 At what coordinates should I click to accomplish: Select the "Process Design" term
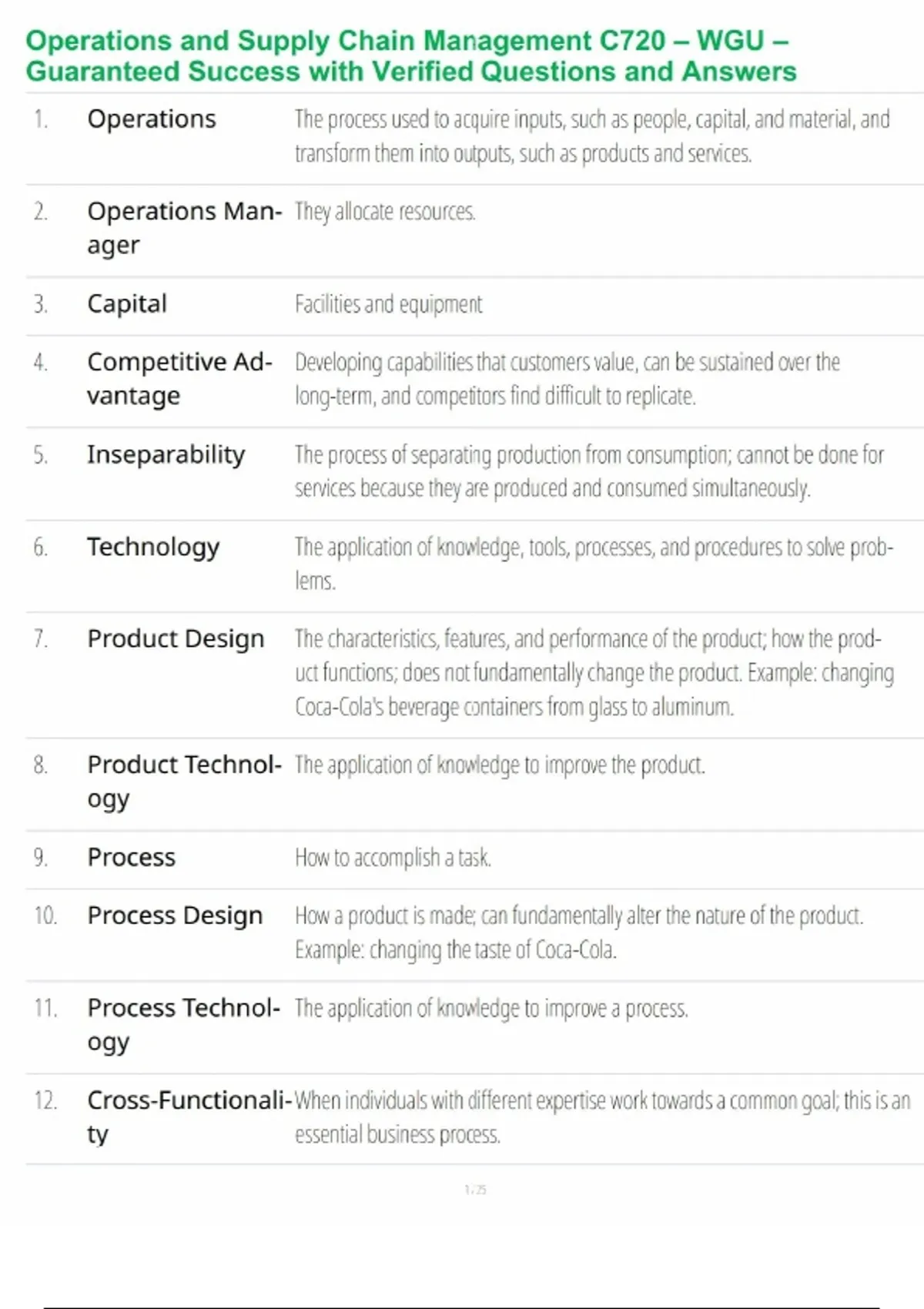click(175, 916)
